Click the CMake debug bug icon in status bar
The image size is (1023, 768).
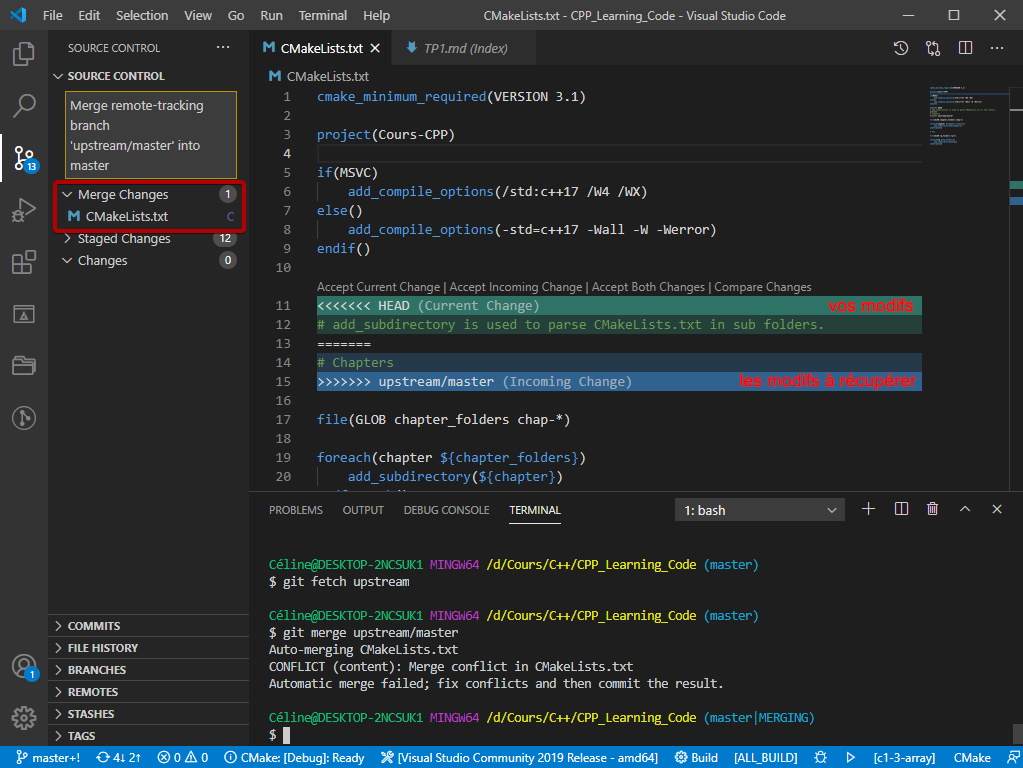click(821, 758)
